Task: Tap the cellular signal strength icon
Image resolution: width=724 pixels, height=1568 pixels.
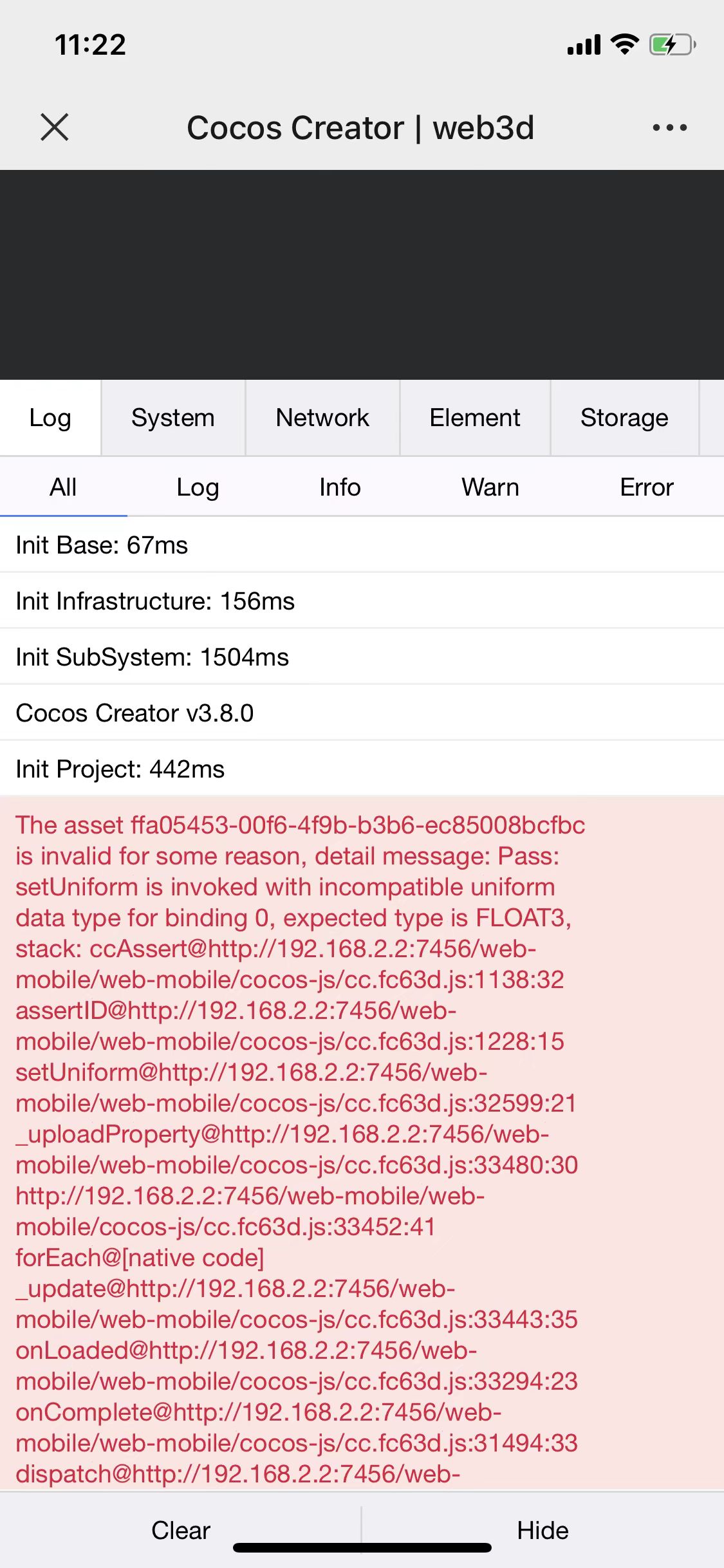Action: coord(584,45)
